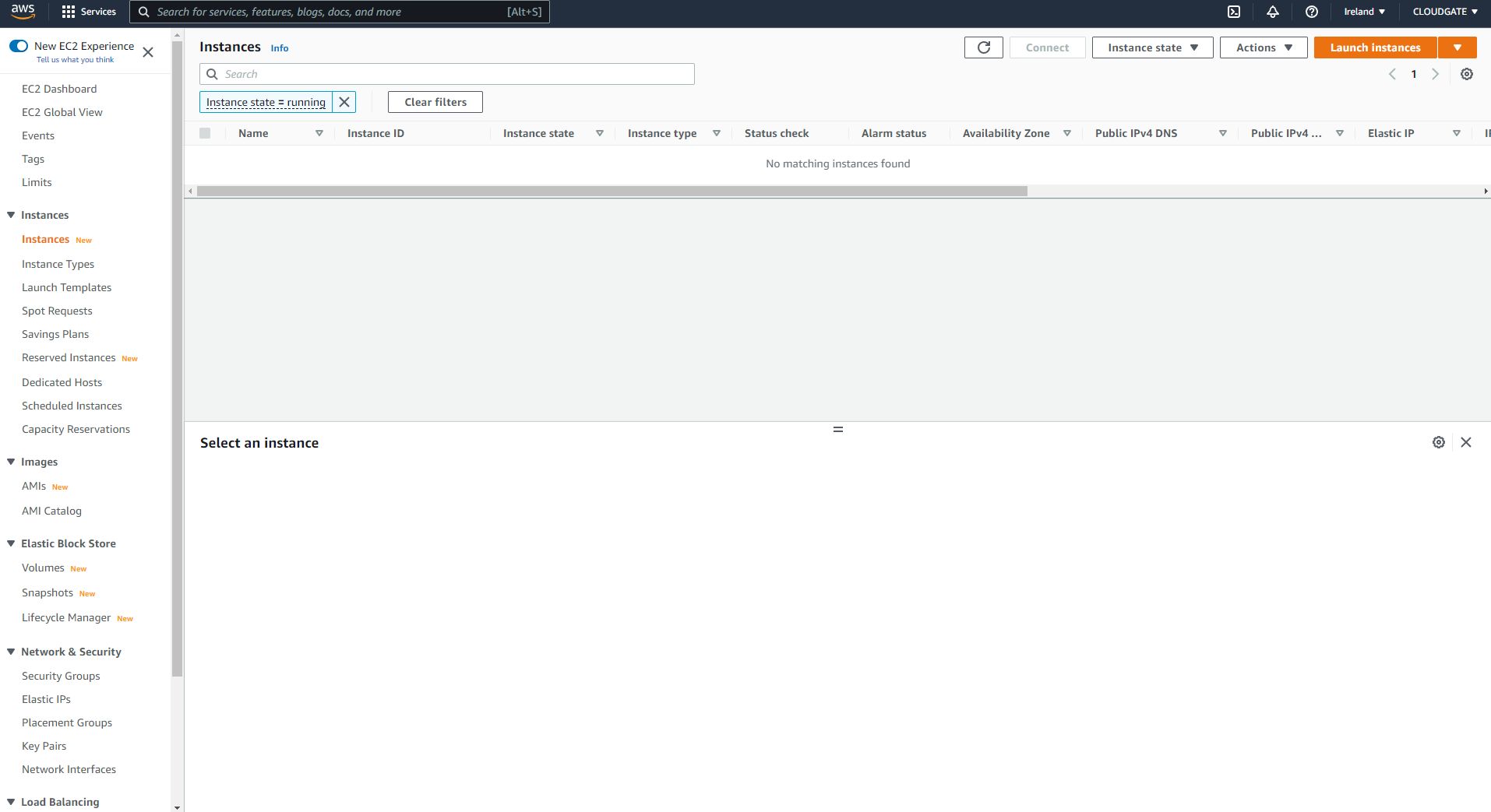Click the Clear filters button
The width and height of the screenshot is (1491, 812).
[435, 102]
